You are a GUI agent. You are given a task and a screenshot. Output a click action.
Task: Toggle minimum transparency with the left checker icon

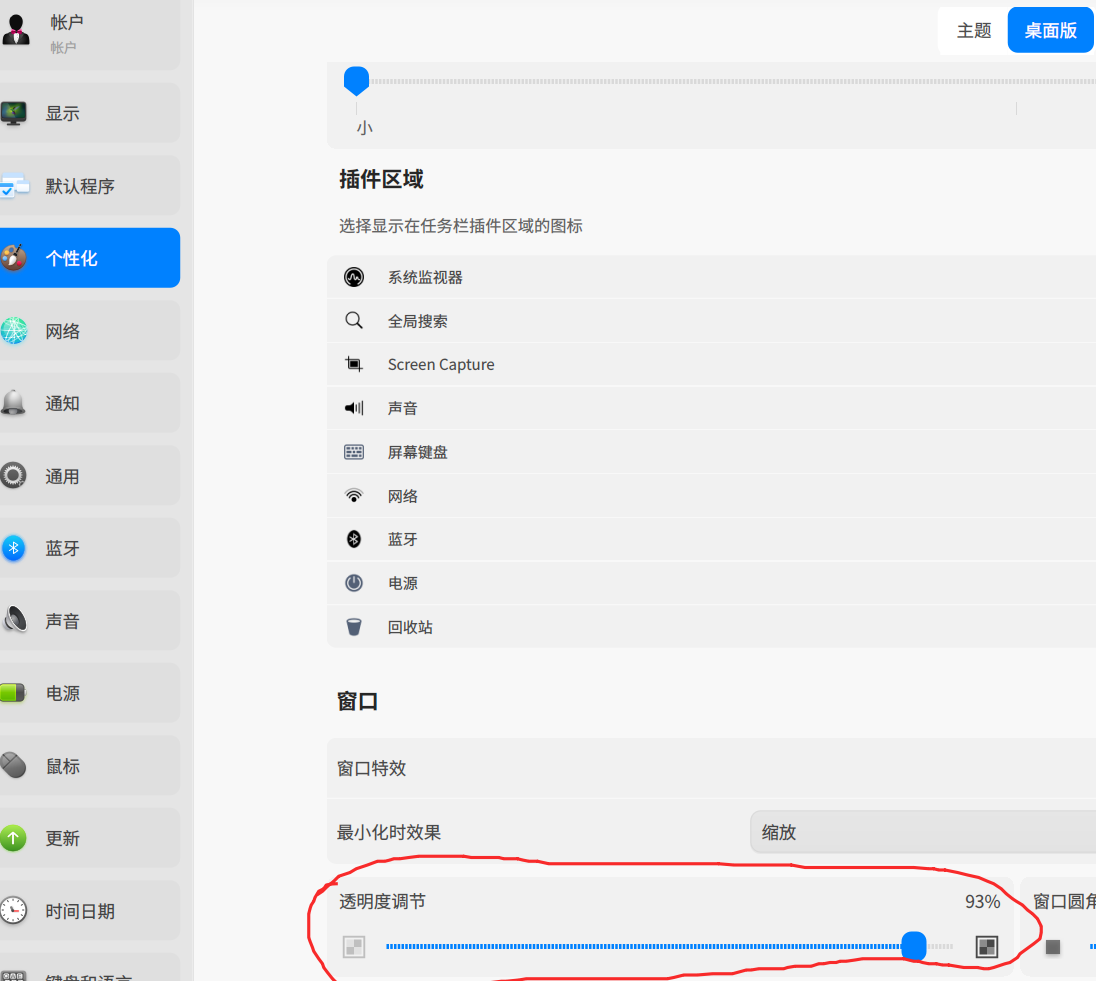point(354,946)
